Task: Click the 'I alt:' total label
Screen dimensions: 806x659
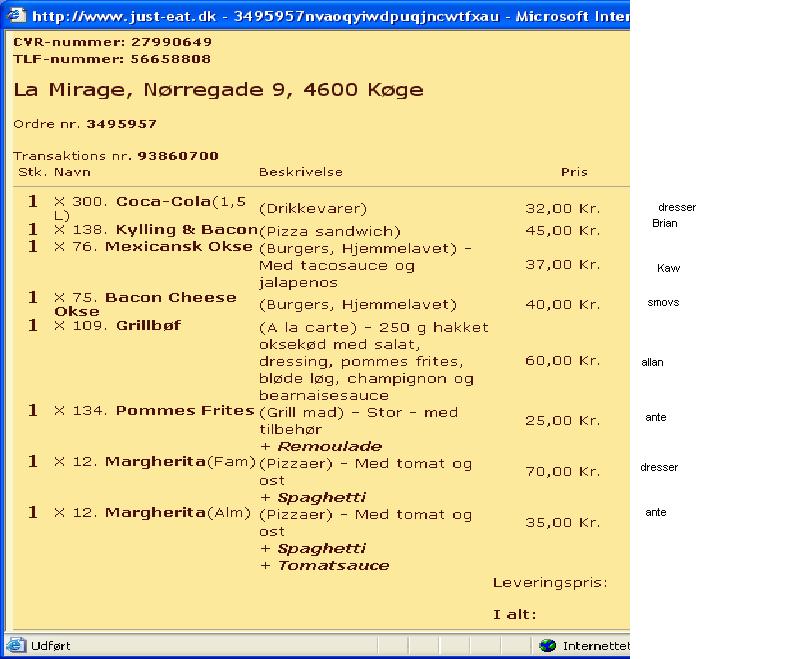Action: click(515, 615)
